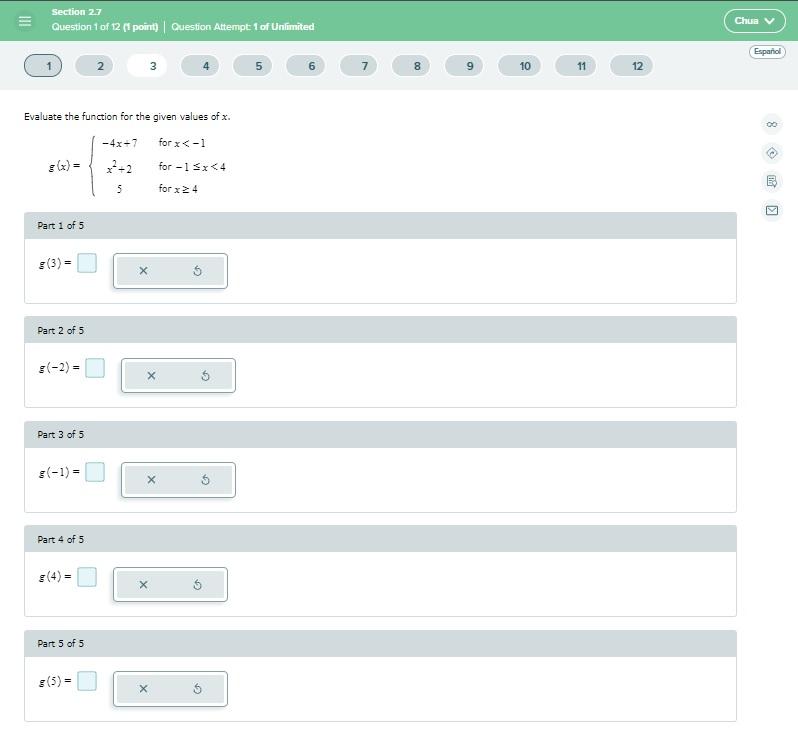Click the instruction 'Evaluate the function' text

click(x=127, y=117)
